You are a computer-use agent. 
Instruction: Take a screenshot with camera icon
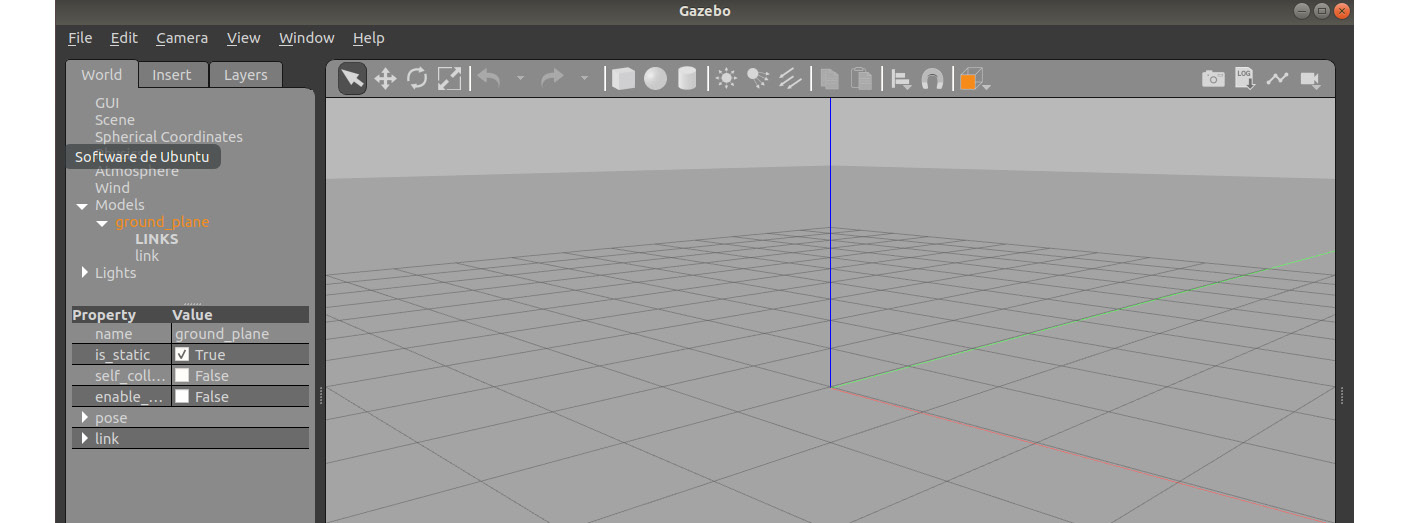tap(1213, 78)
